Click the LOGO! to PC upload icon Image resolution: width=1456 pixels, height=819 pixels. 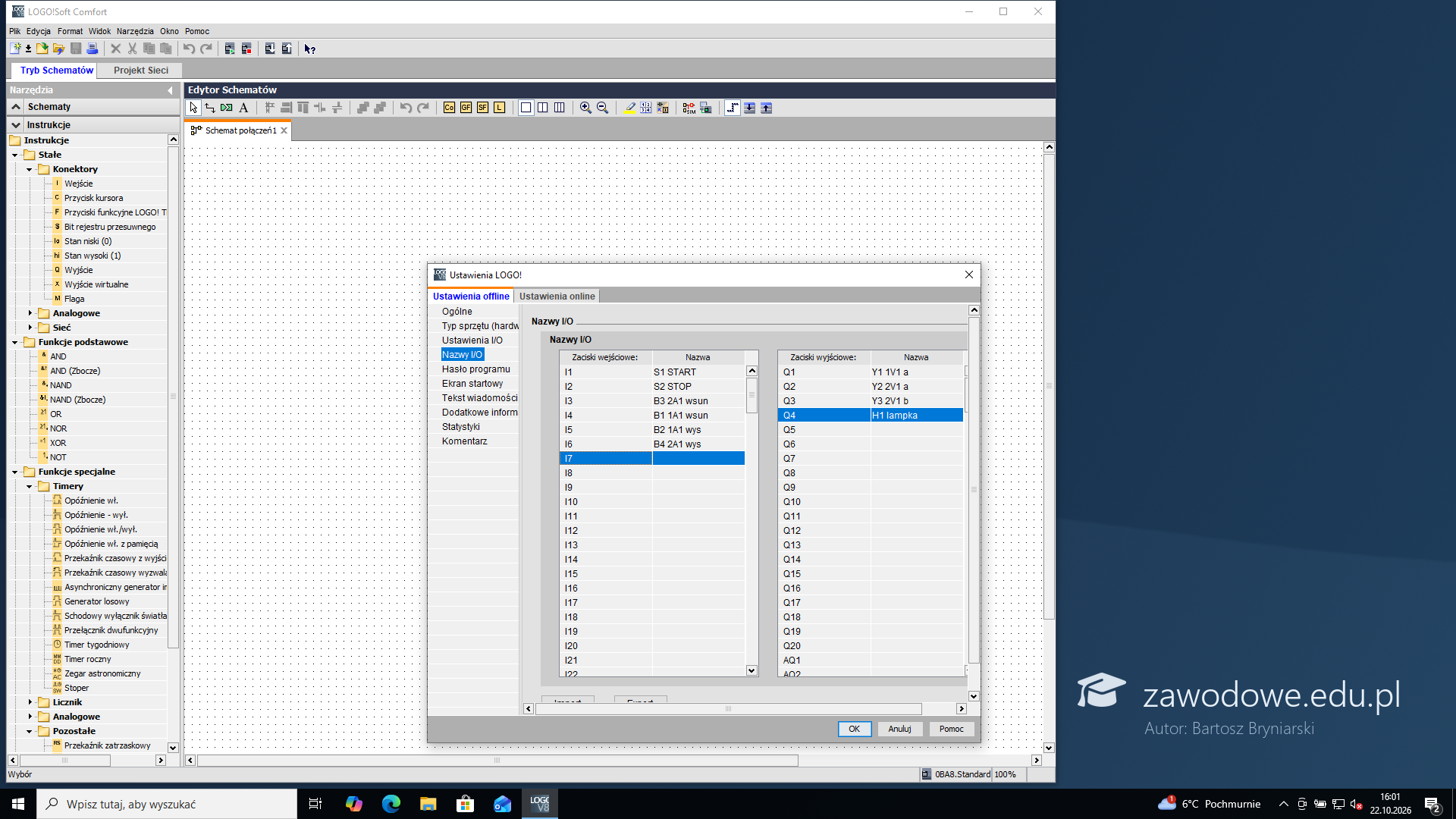point(287,49)
